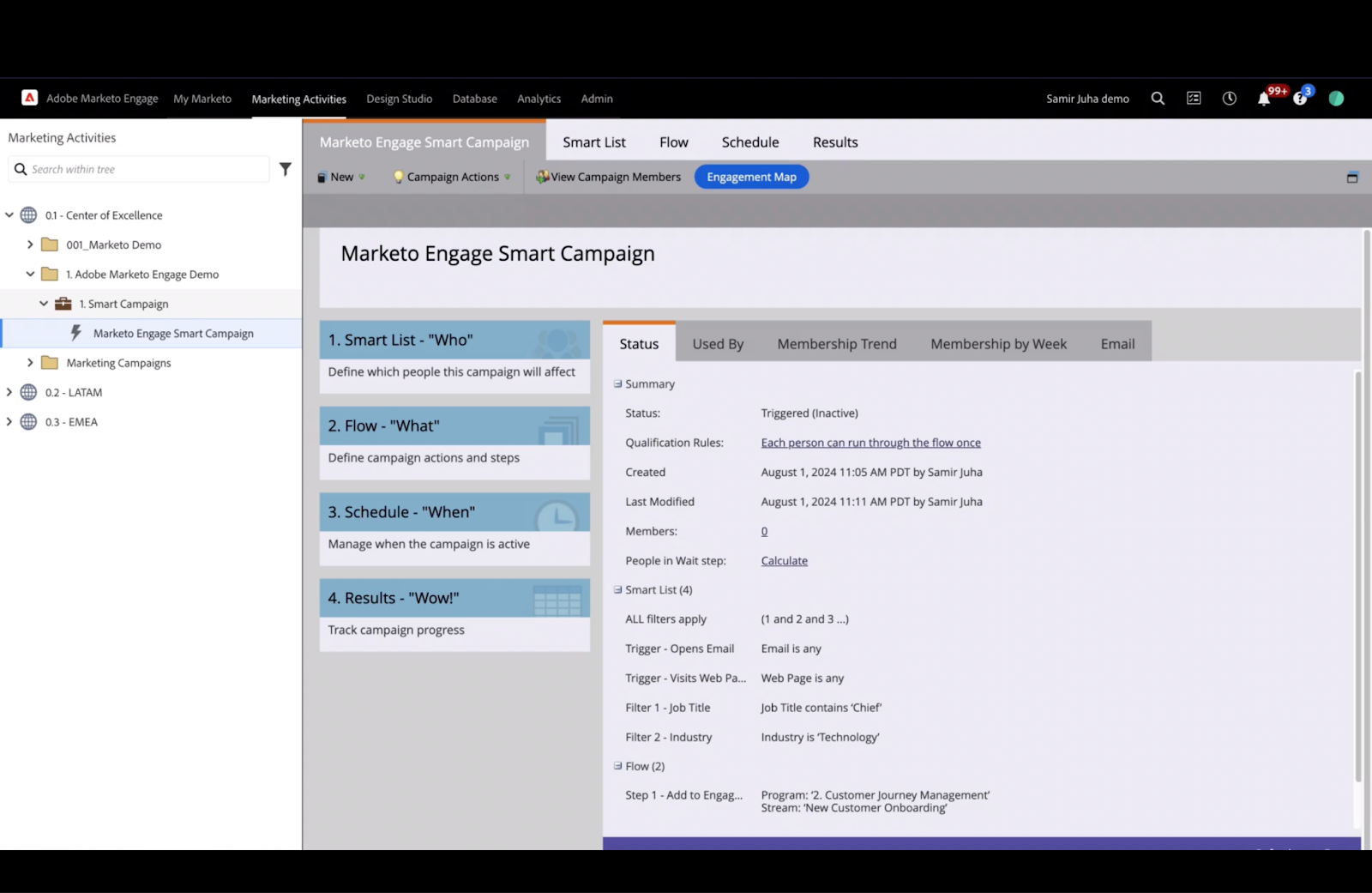This screenshot has height=893, width=1372.
Task: Open Database from top navigation
Action: pyautogui.click(x=475, y=99)
